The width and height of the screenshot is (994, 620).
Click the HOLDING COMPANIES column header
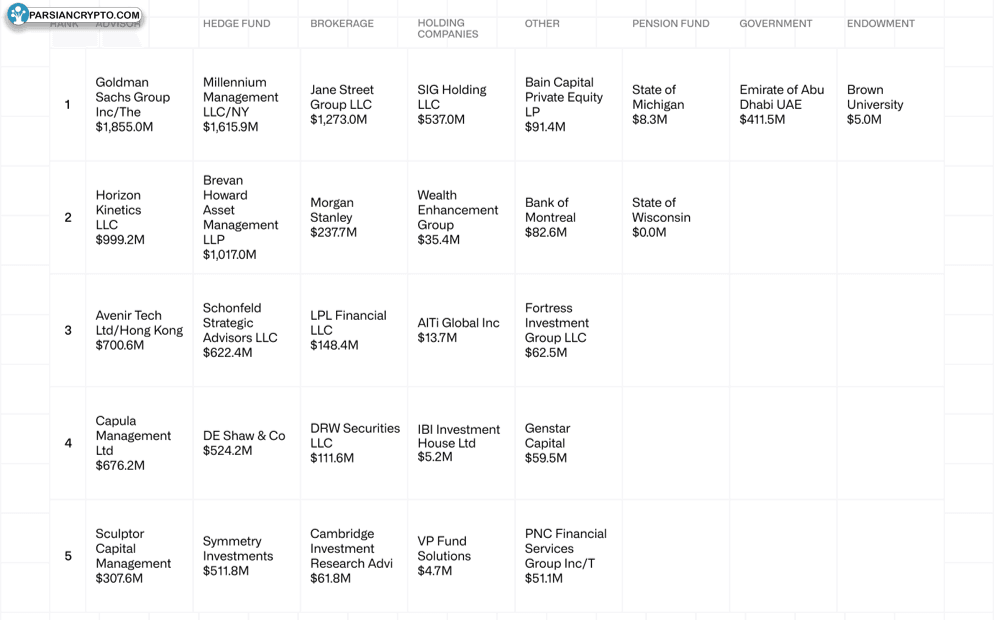448,28
